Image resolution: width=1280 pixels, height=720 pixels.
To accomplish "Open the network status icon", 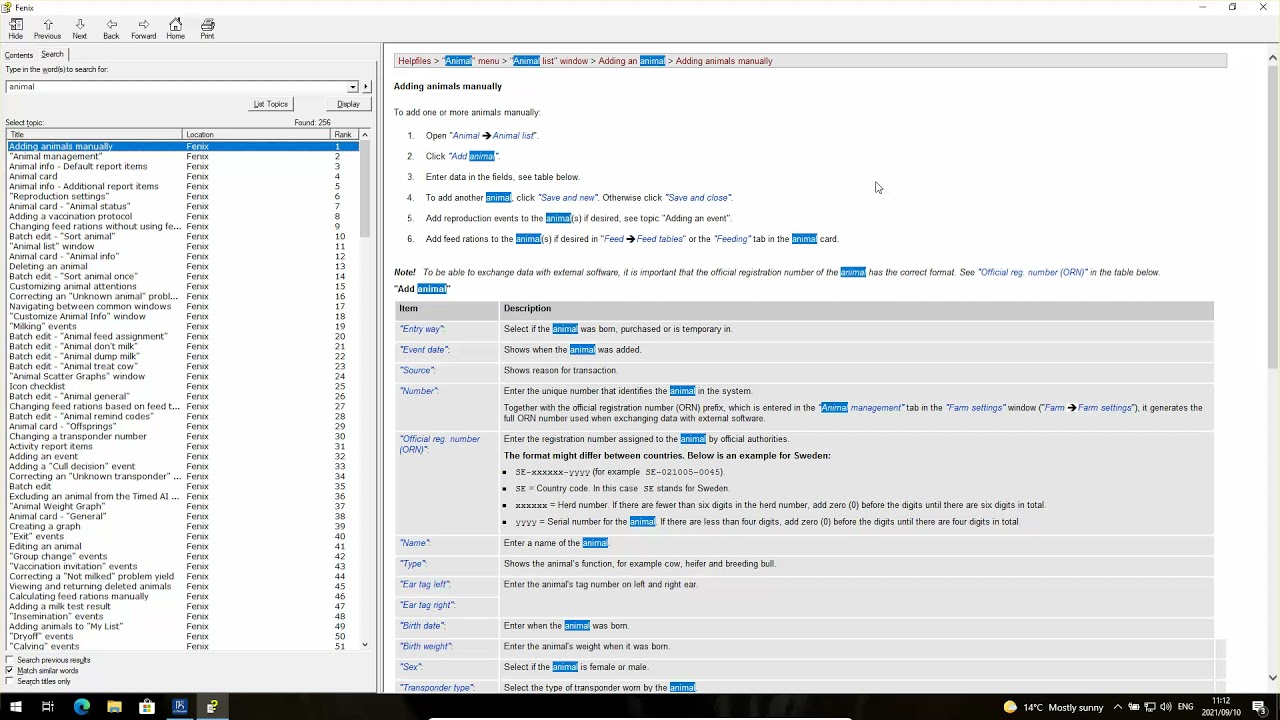I will pos(1150,707).
